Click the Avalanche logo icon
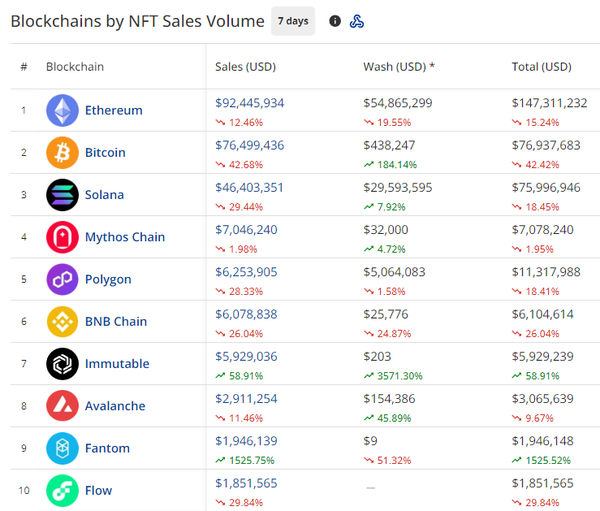The height and width of the screenshot is (511, 600). tap(62, 406)
